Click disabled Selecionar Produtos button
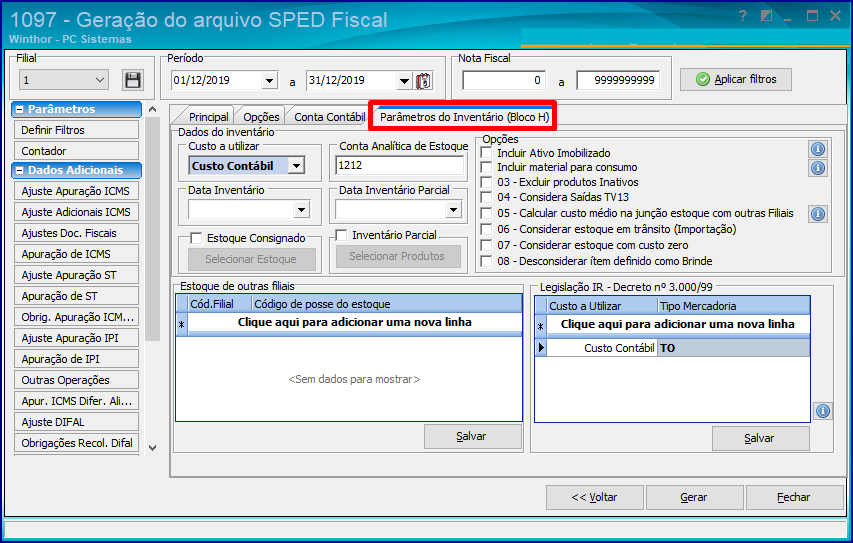This screenshot has width=853, height=543. 398,256
